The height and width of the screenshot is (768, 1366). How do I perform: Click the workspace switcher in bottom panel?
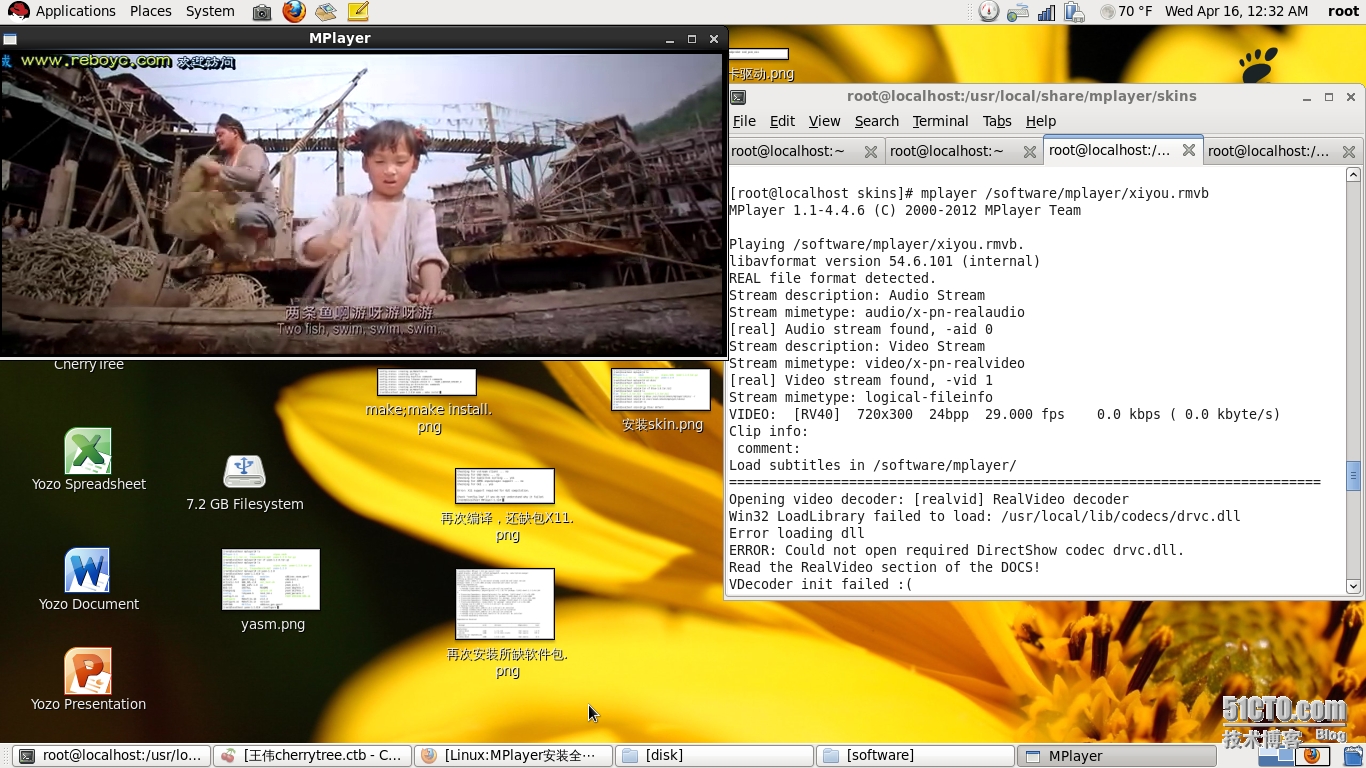coord(1292,756)
